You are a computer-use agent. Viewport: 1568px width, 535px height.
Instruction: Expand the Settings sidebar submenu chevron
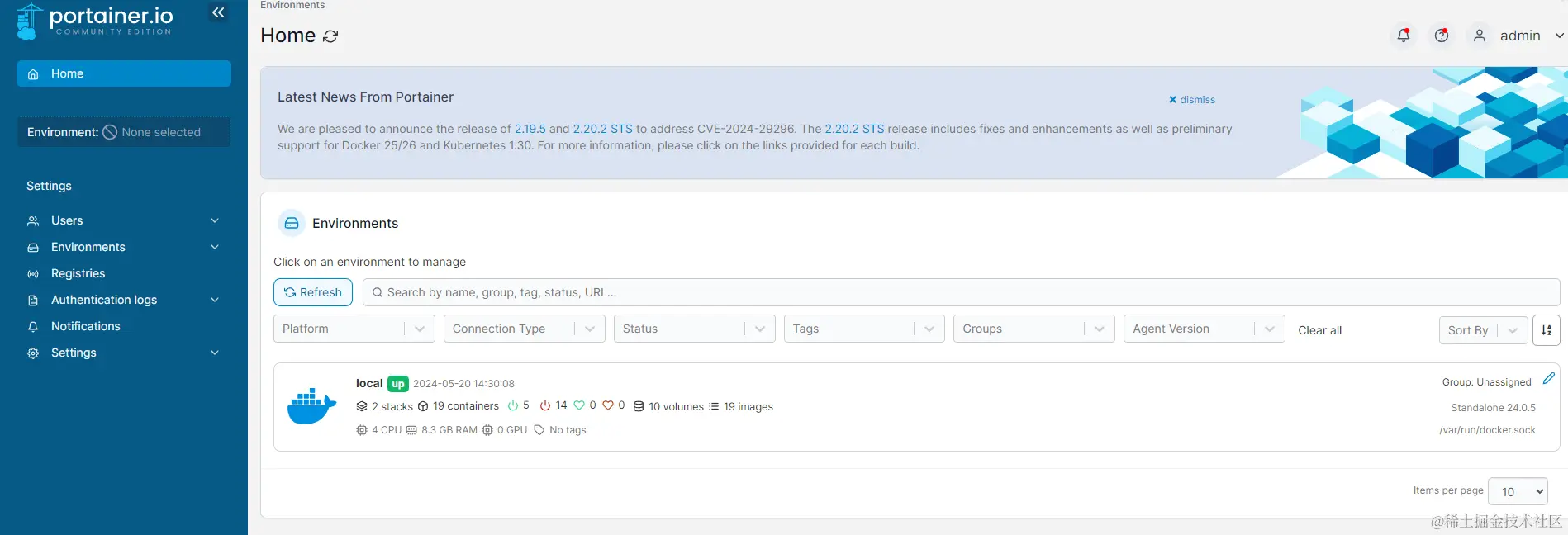[215, 353]
